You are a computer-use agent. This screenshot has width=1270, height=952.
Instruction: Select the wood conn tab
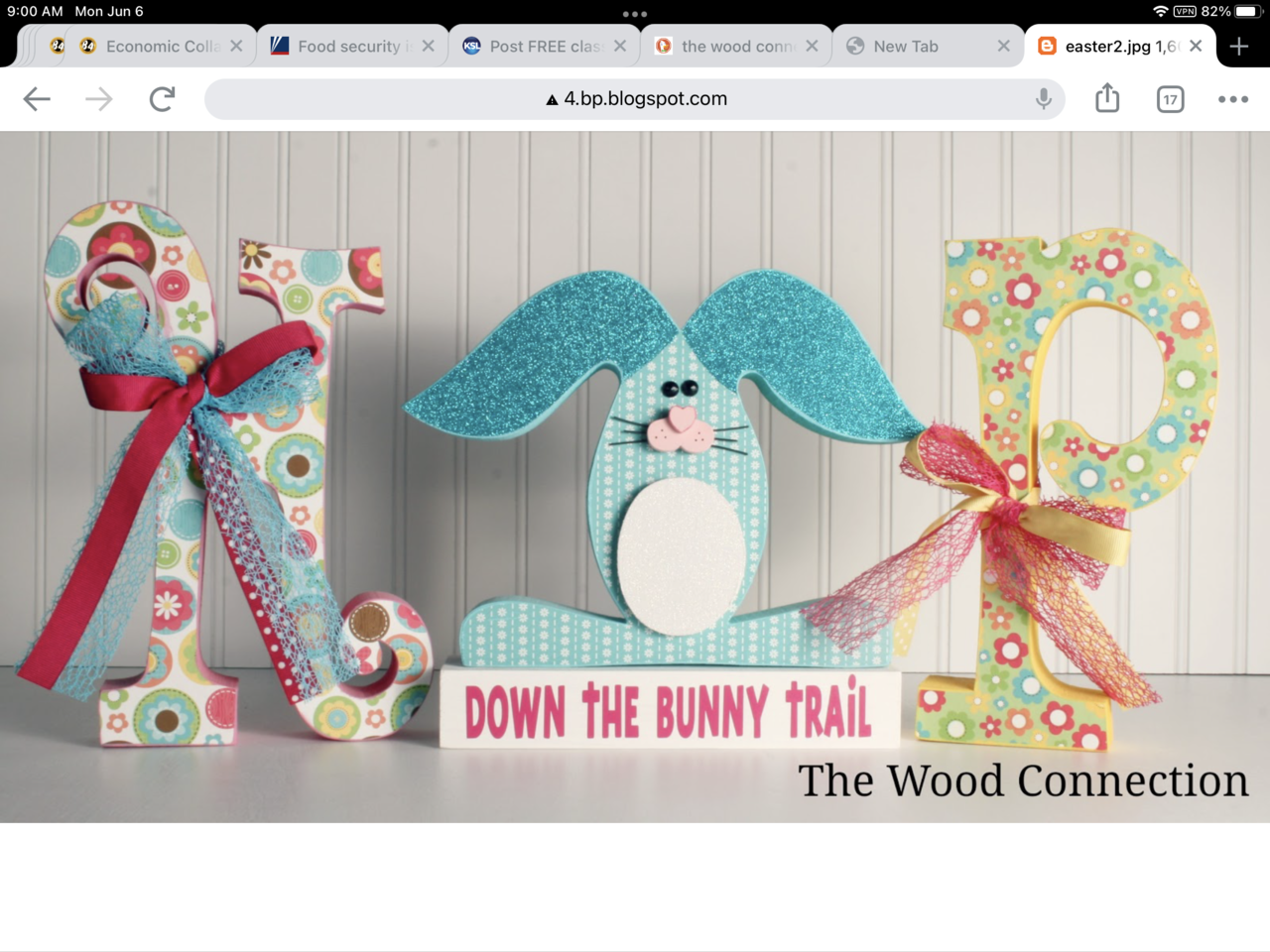(736, 47)
